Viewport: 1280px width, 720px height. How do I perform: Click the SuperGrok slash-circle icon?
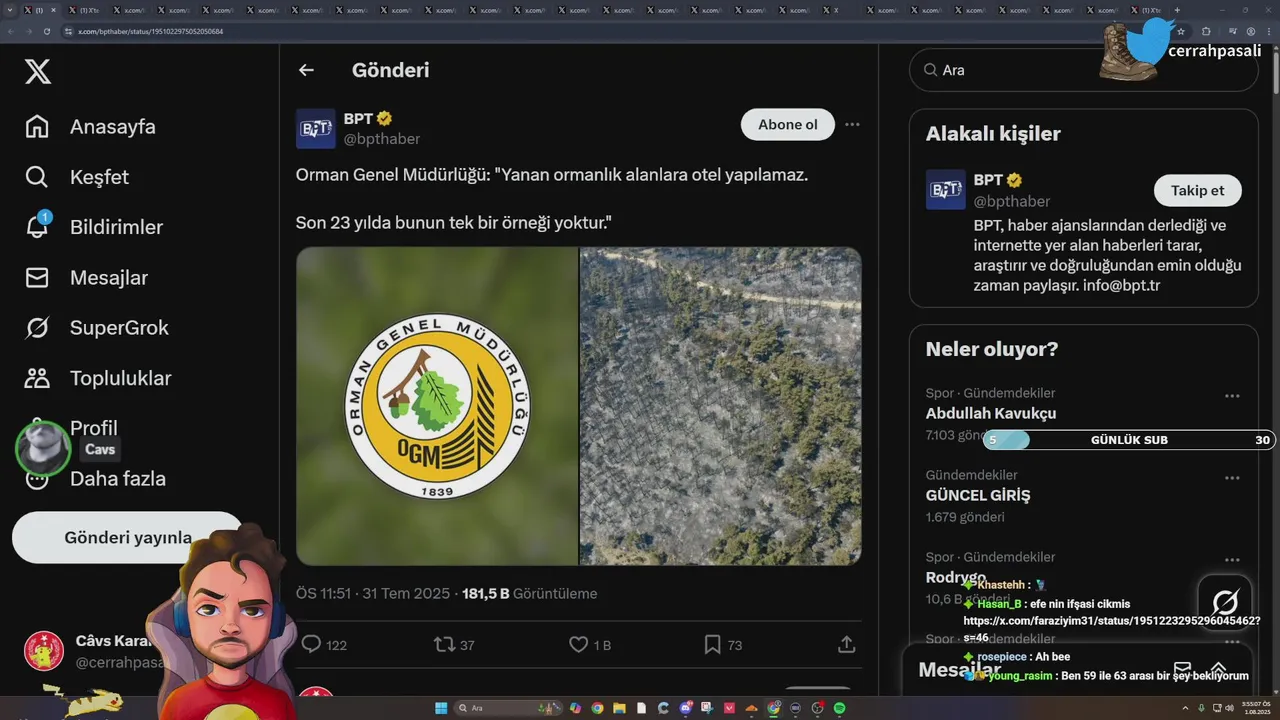pos(37,327)
